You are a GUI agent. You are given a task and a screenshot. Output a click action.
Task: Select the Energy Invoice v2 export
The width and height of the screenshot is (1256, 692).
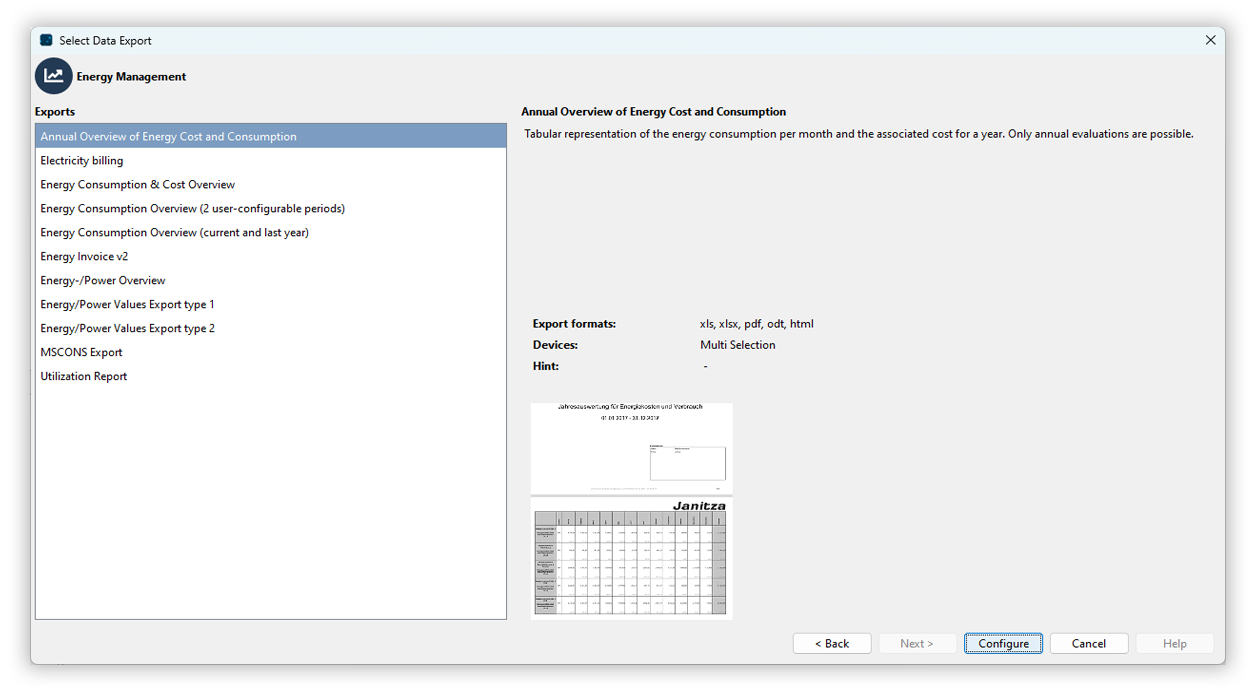pyautogui.click(x=84, y=256)
